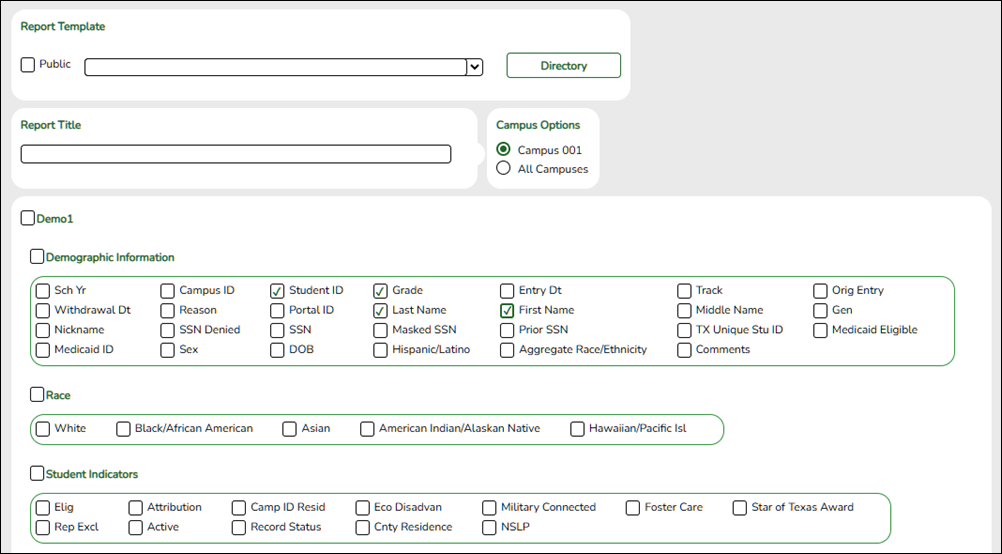Check the Reason checkbox

tap(167, 311)
